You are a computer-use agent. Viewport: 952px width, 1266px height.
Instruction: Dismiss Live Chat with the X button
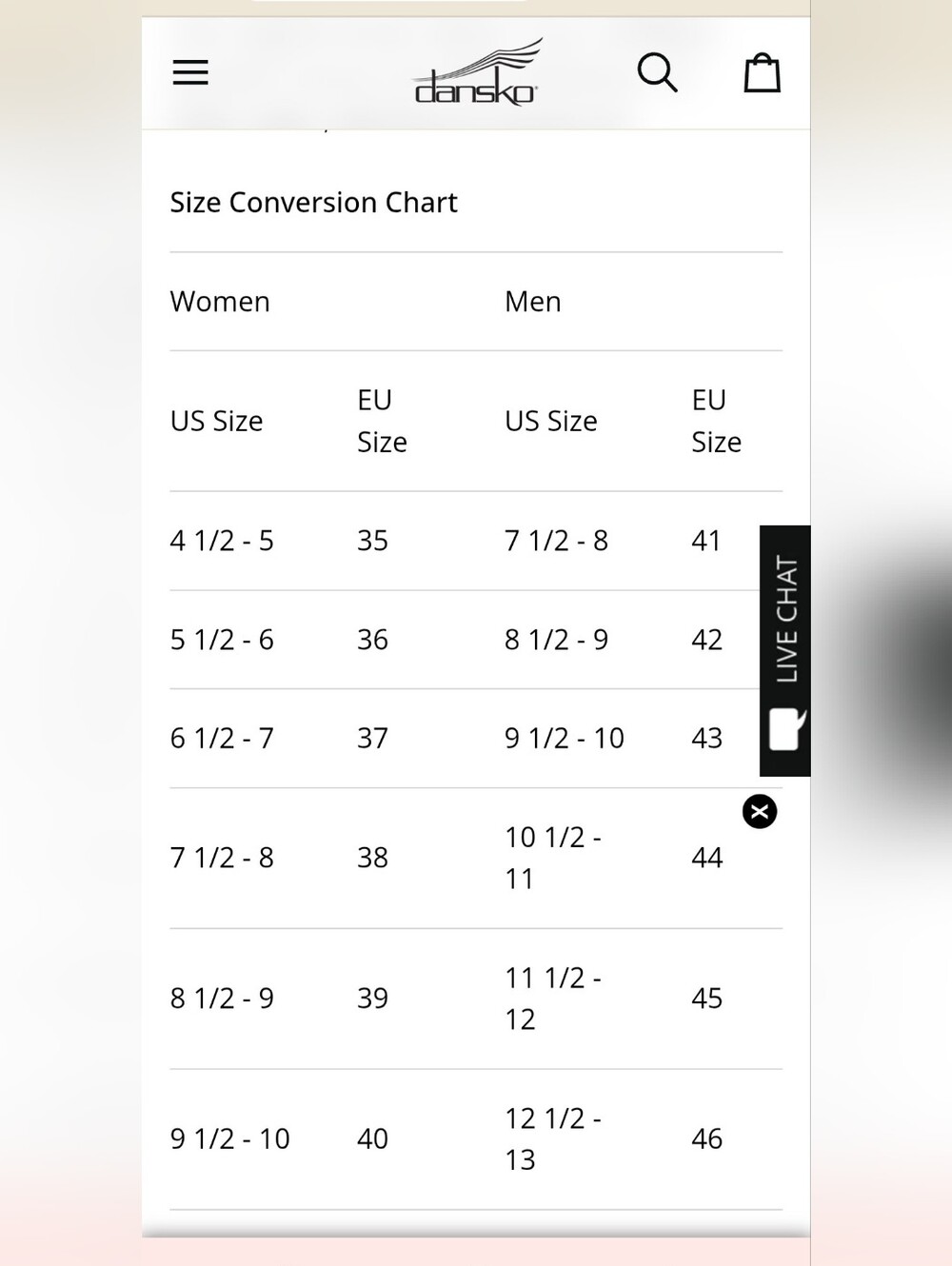[760, 812]
